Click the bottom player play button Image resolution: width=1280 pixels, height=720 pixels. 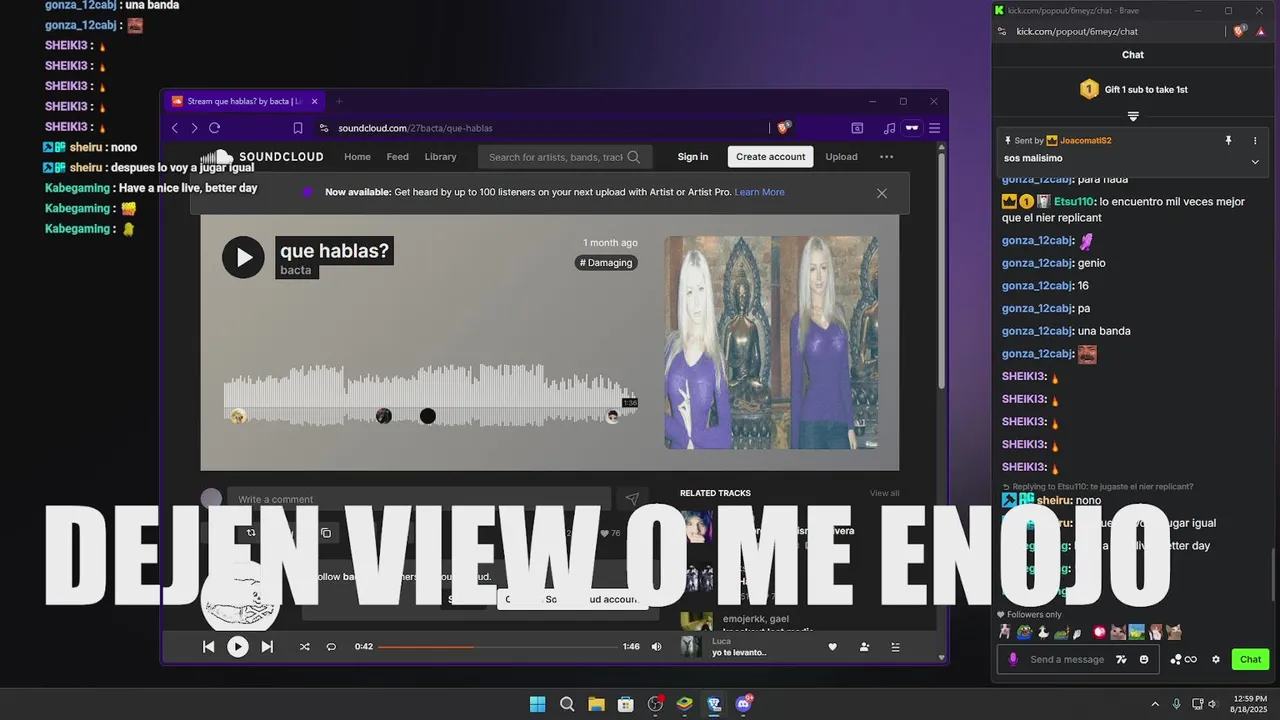click(x=237, y=647)
